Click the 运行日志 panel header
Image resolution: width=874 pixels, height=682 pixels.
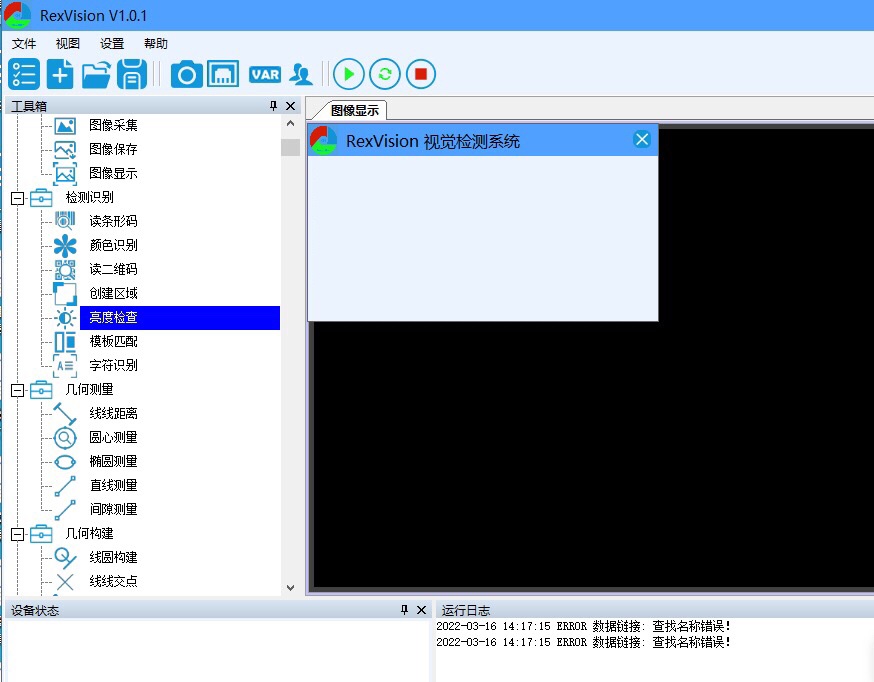click(654, 610)
